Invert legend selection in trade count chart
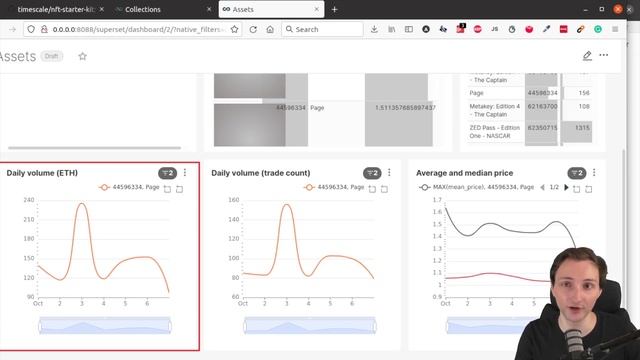 pyautogui.click(x=384, y=189)
